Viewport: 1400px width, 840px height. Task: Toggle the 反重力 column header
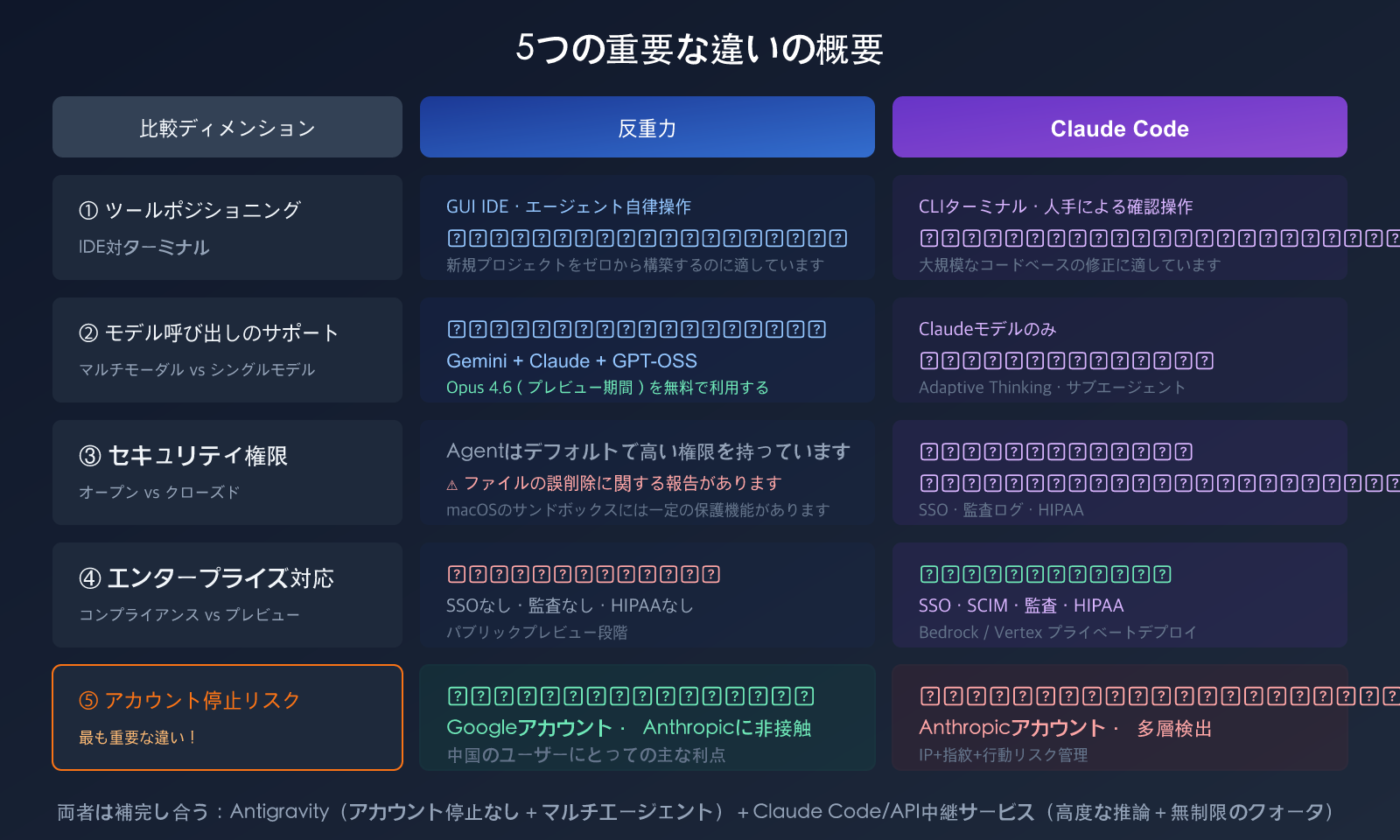point(647,127)
